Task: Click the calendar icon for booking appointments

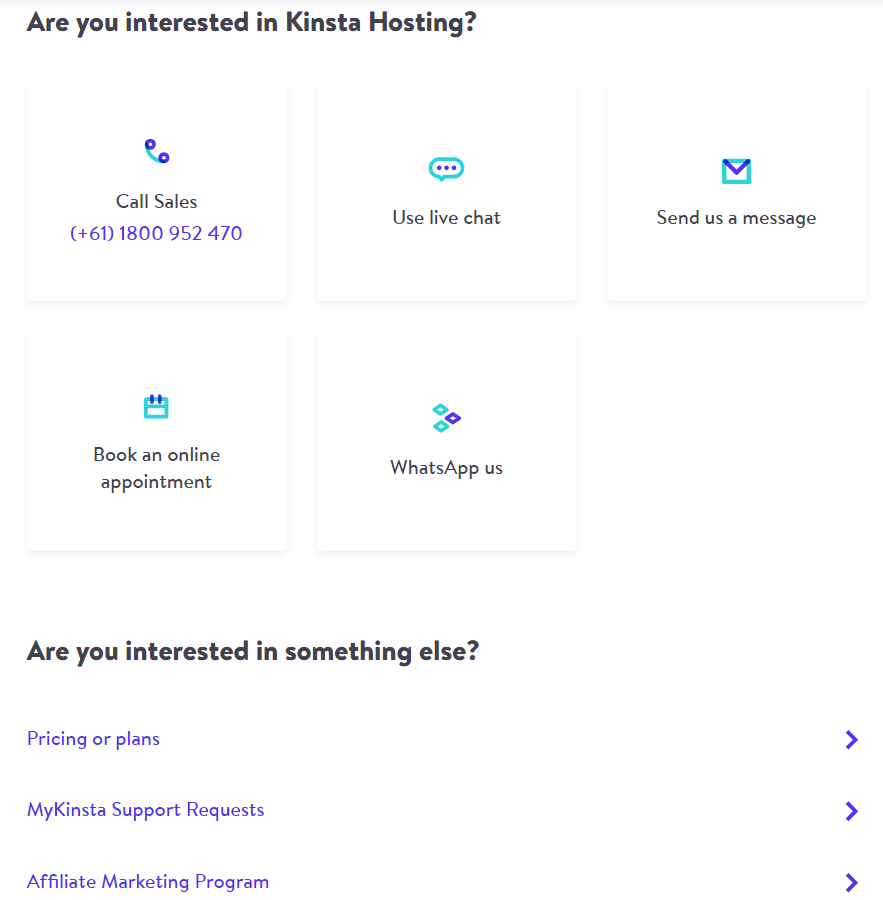Action: 156,406
